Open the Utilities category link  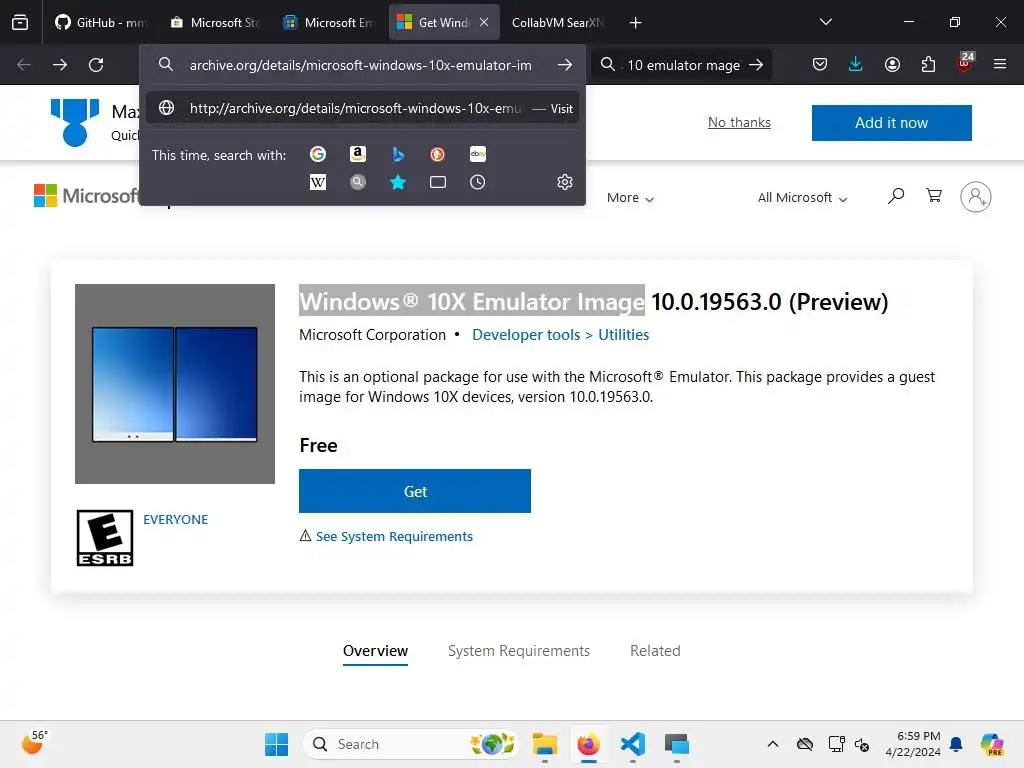[x=624, y=334]
